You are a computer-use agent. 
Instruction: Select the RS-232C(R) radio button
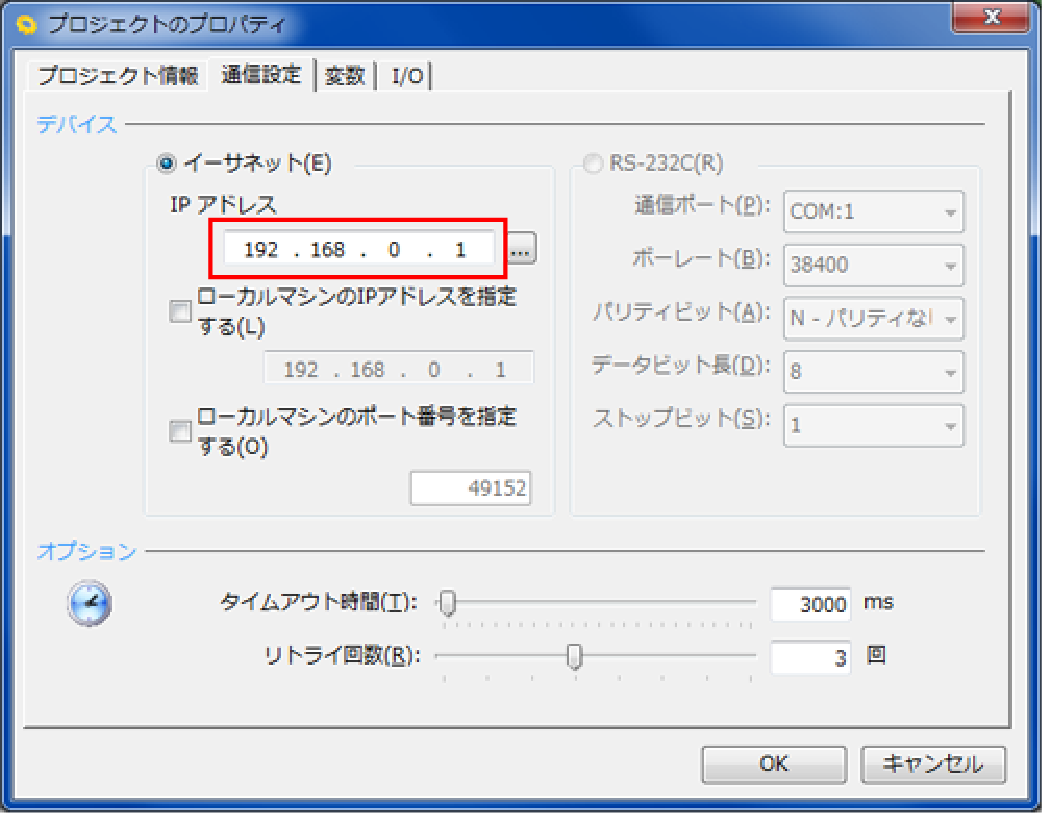point(594,163)
